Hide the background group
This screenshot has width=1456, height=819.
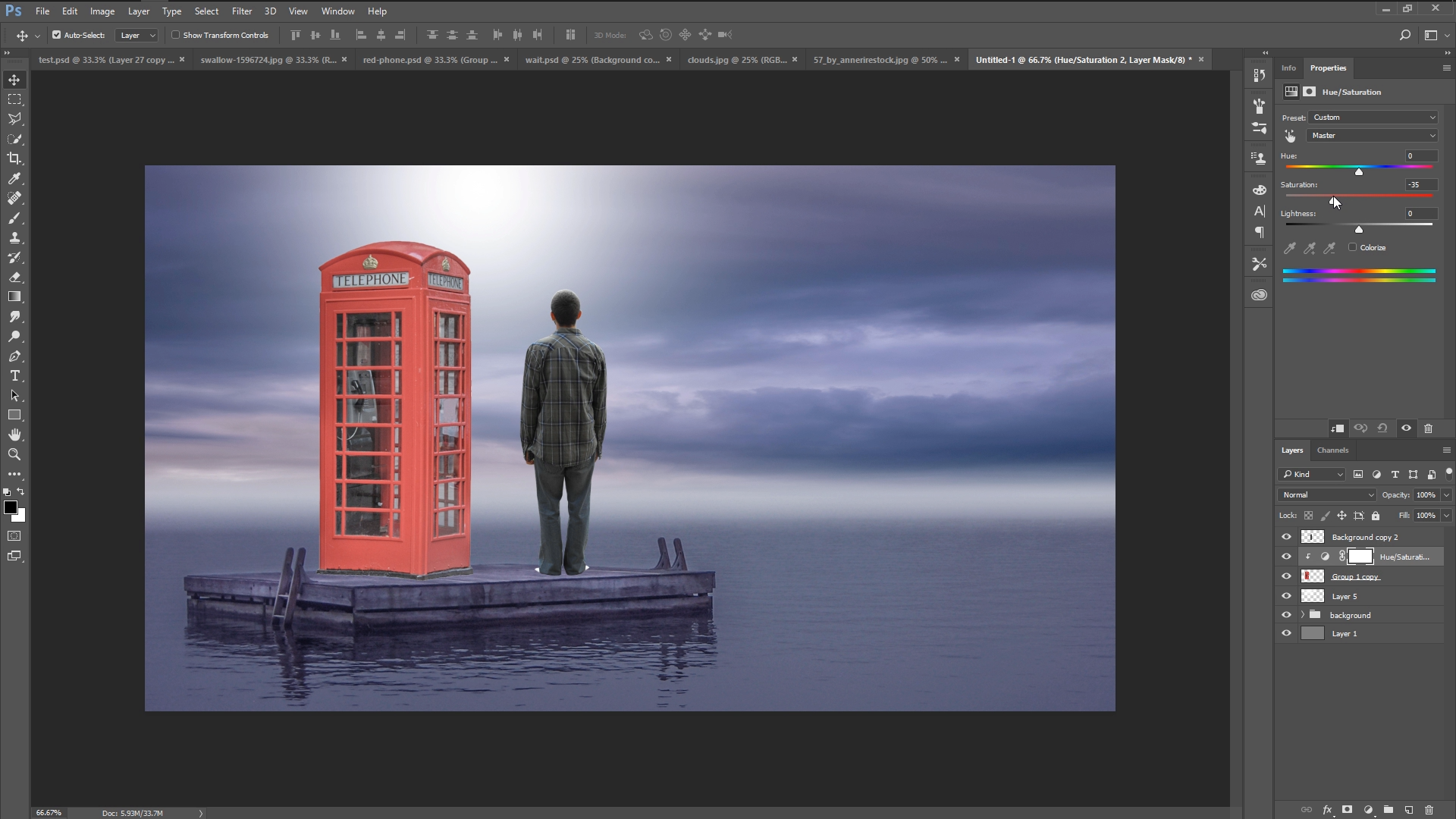click(1286, 615)
